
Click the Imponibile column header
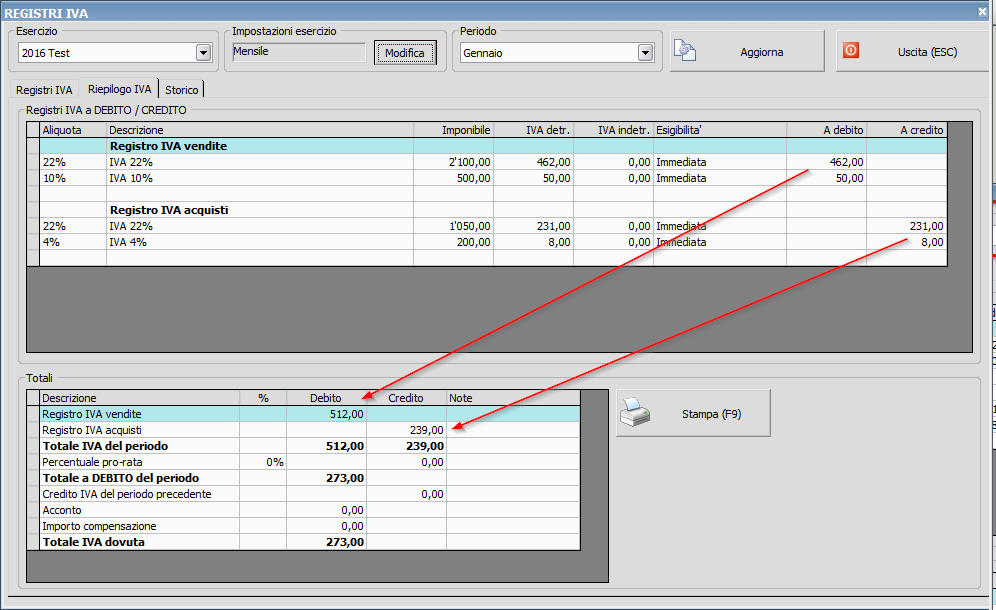point(454,130)
